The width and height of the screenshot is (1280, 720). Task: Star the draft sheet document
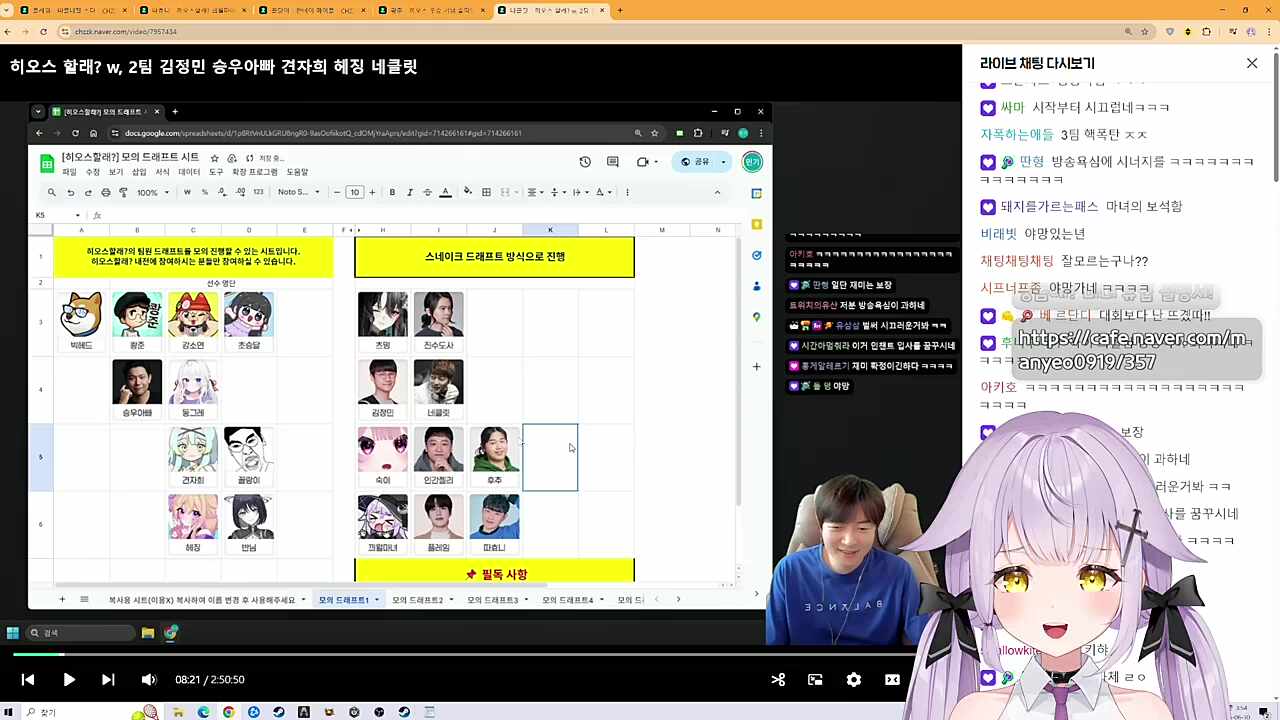214,158
